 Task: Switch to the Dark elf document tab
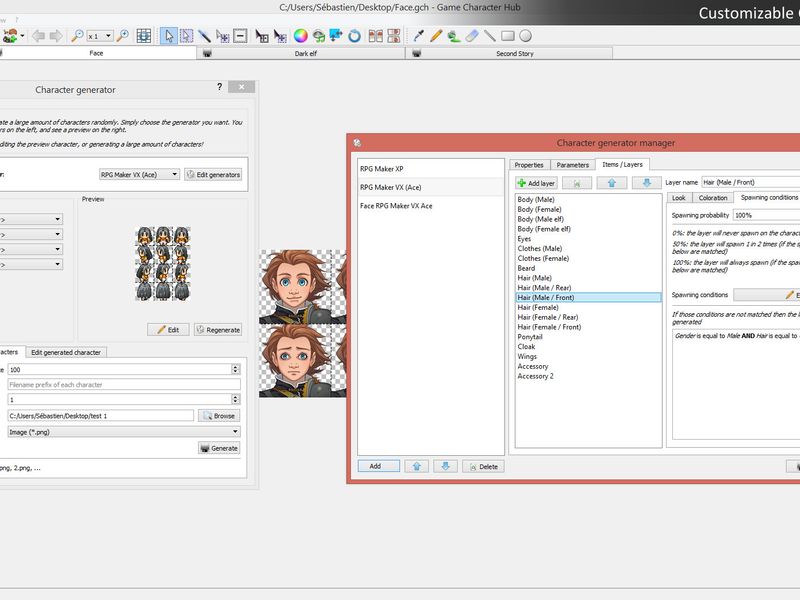tap(301, 54)
